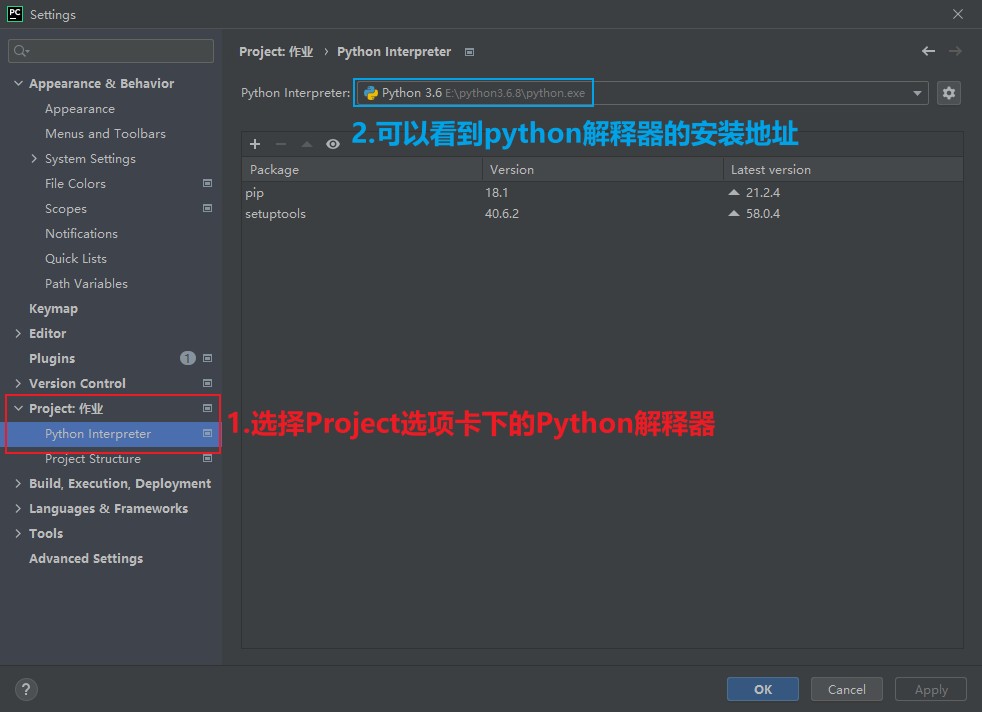Click the project-level icon beside breadcrumb
982x712 pixels.
469,52
